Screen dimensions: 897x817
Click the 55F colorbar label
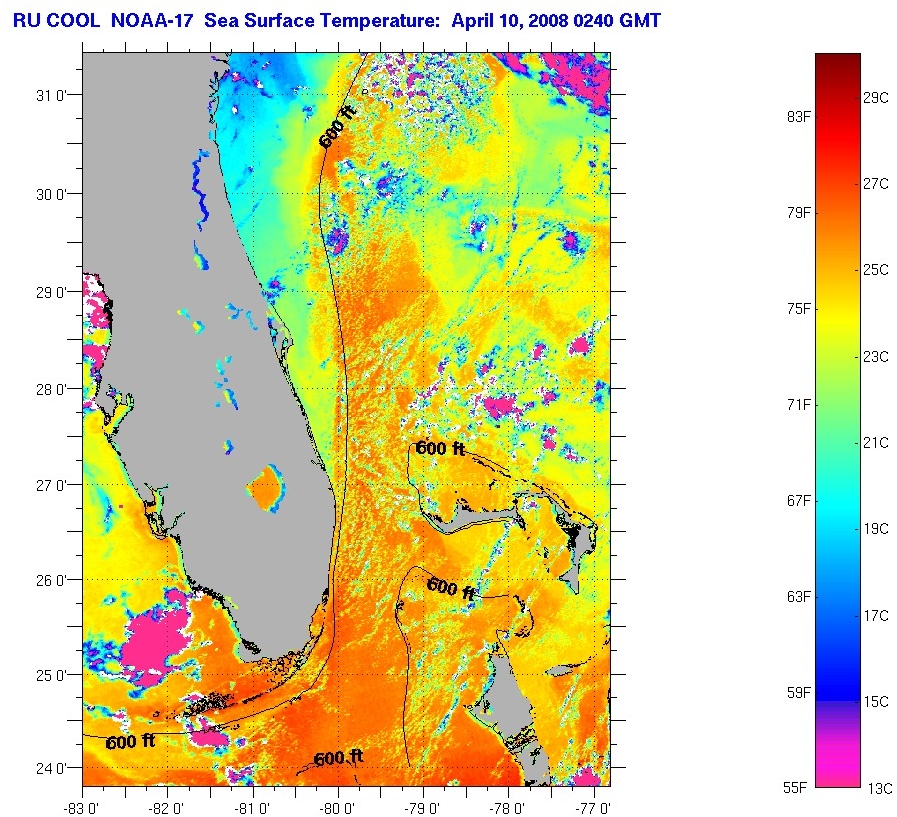795,788
